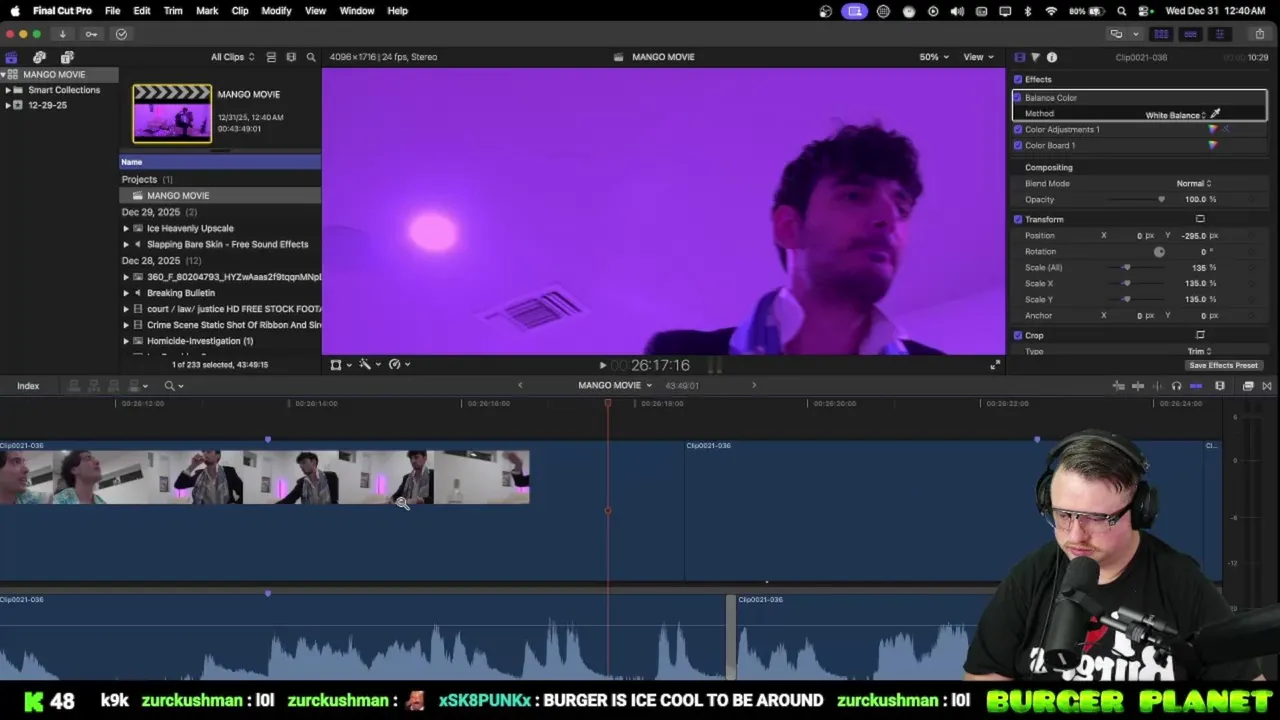Enter viewer full screen mode icon
Screen dimensions: 1280x720
pos(995,365)
